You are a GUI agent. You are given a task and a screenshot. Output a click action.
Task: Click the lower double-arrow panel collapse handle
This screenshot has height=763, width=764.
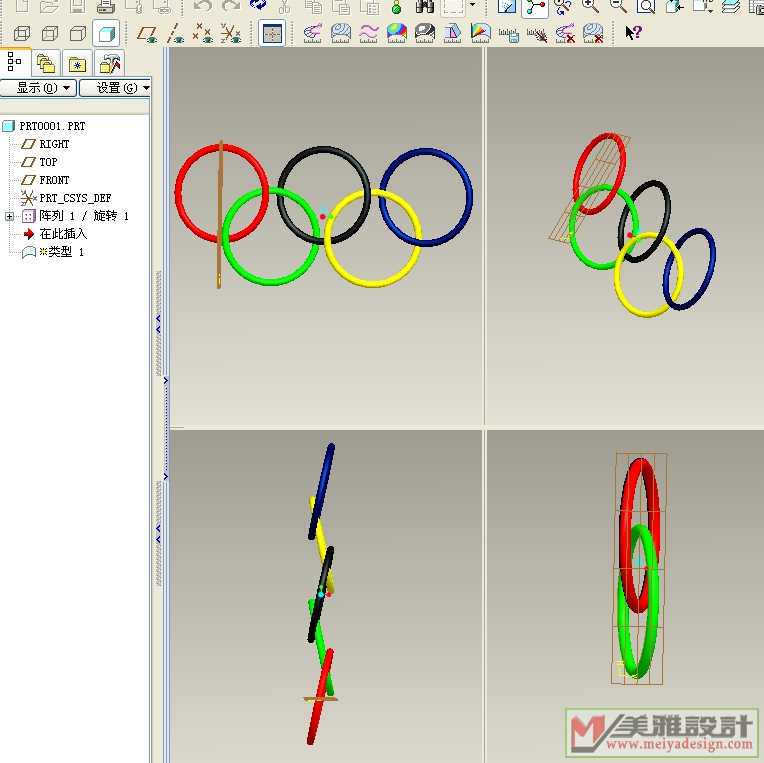tap(158, 534)
